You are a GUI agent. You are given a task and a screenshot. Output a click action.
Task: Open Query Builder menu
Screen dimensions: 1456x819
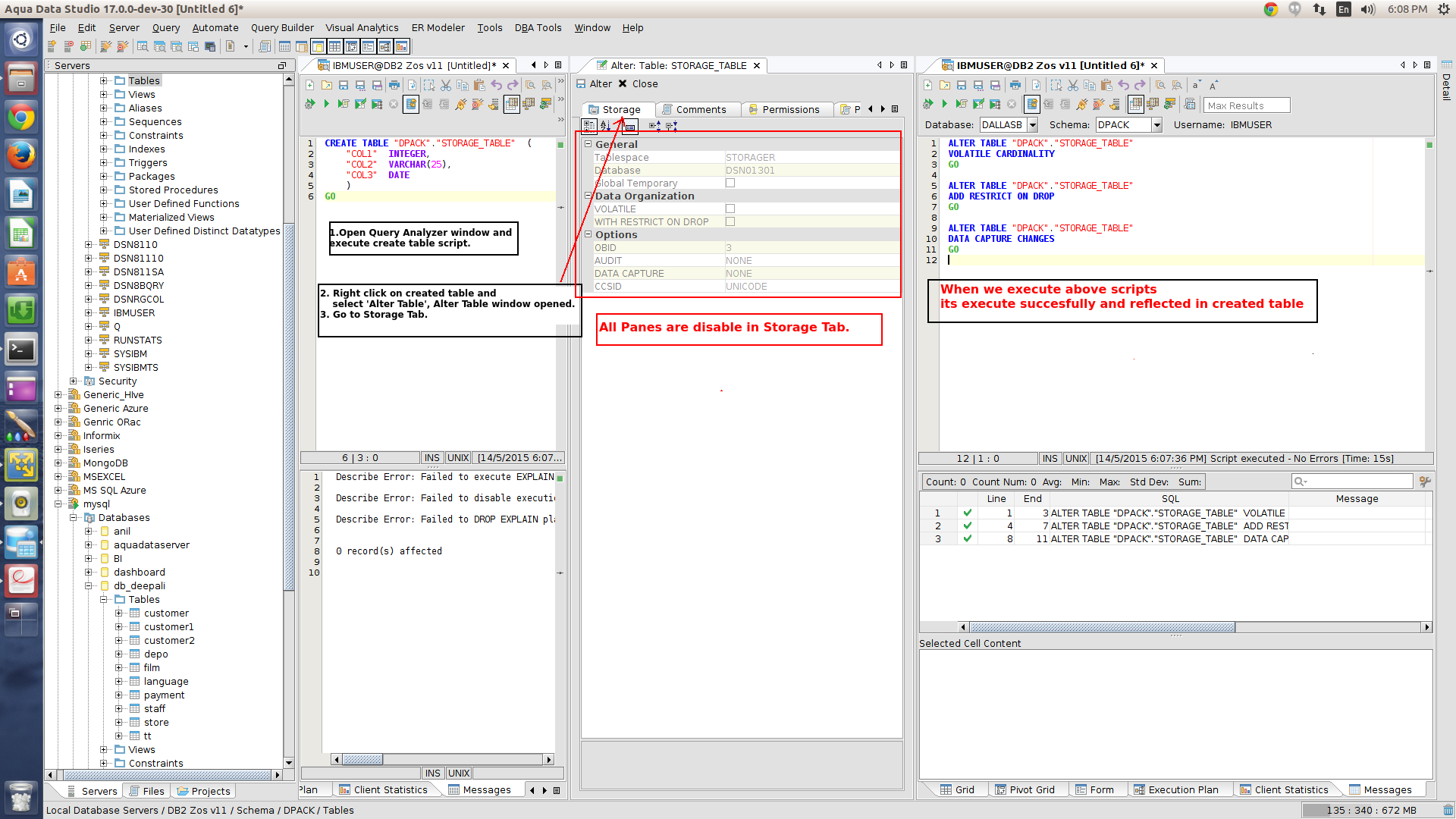coord(282,27)
